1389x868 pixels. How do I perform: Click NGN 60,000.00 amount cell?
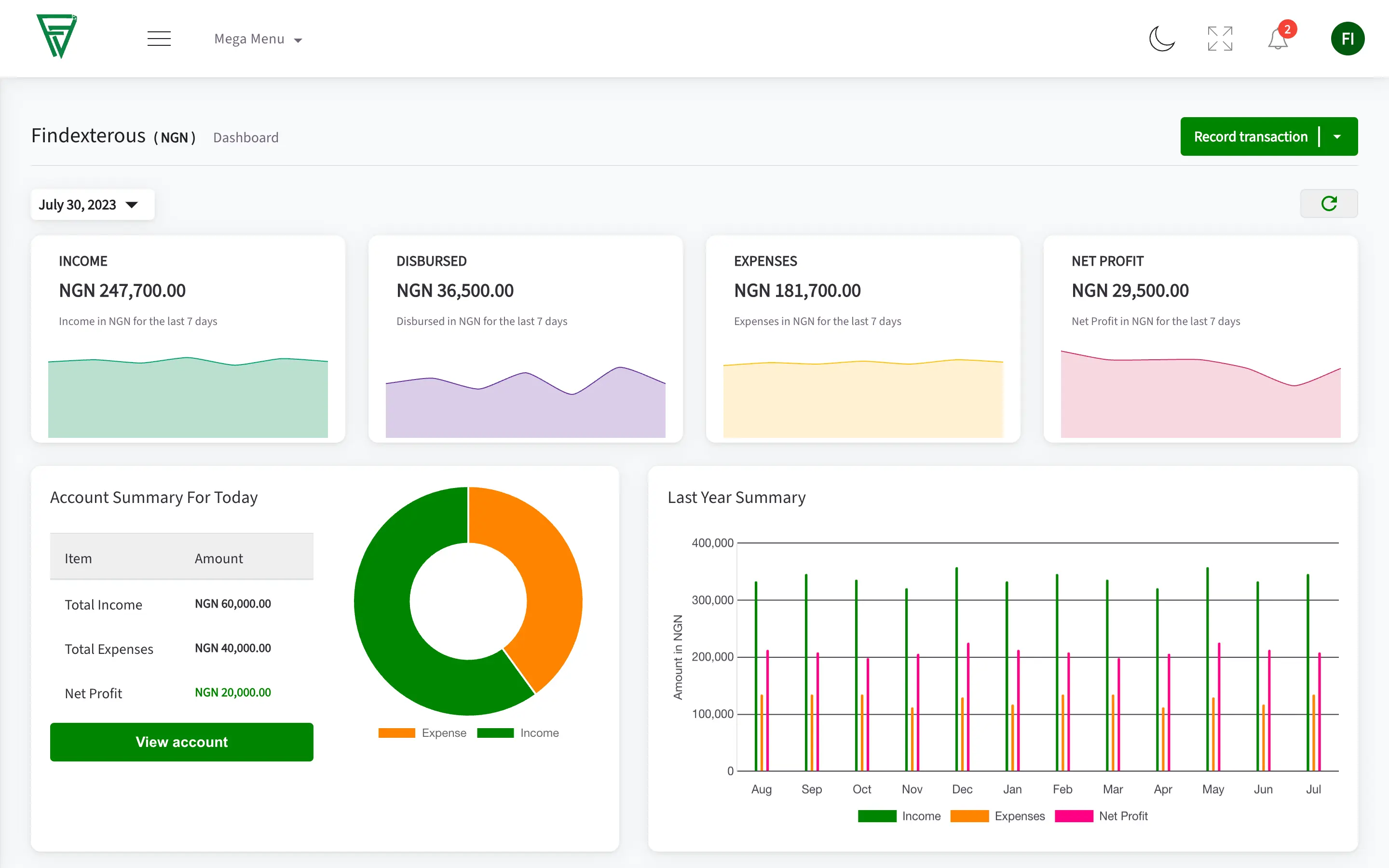coord(232,604)
